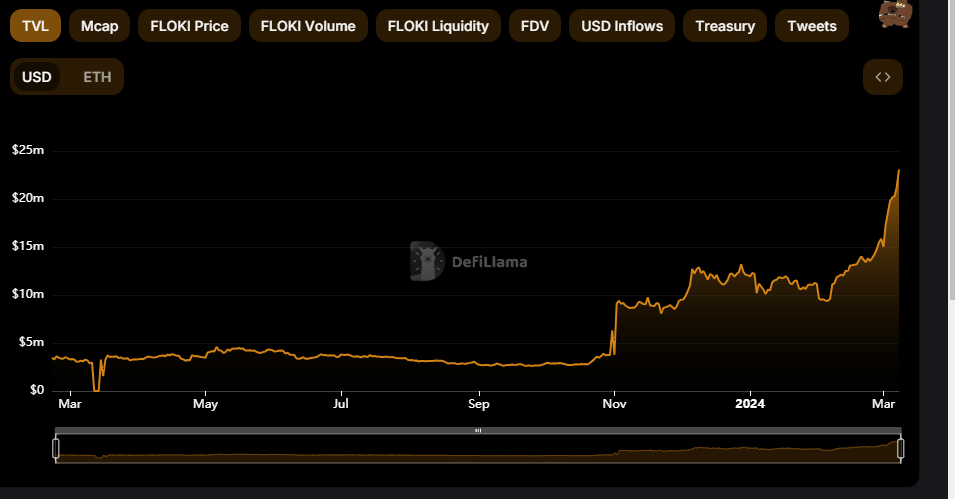Image resolution: width=955 pixels, height=499 pixels.
Task: Click the top grip bar of the range selector
Action: [478, 430]
